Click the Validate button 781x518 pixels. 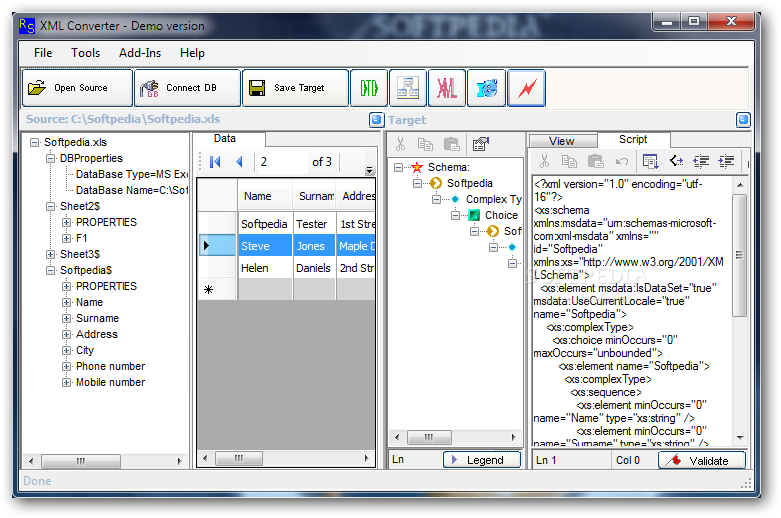click(702, 460)
